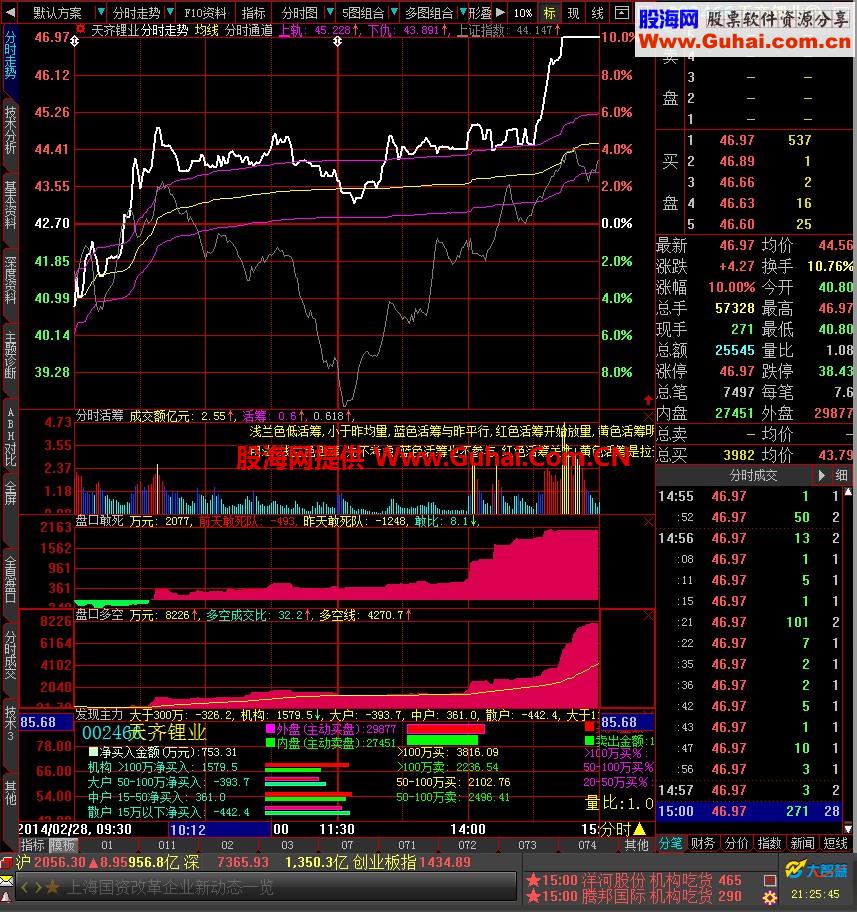Click the next news arrow in ticker bar

pos(38,888)
